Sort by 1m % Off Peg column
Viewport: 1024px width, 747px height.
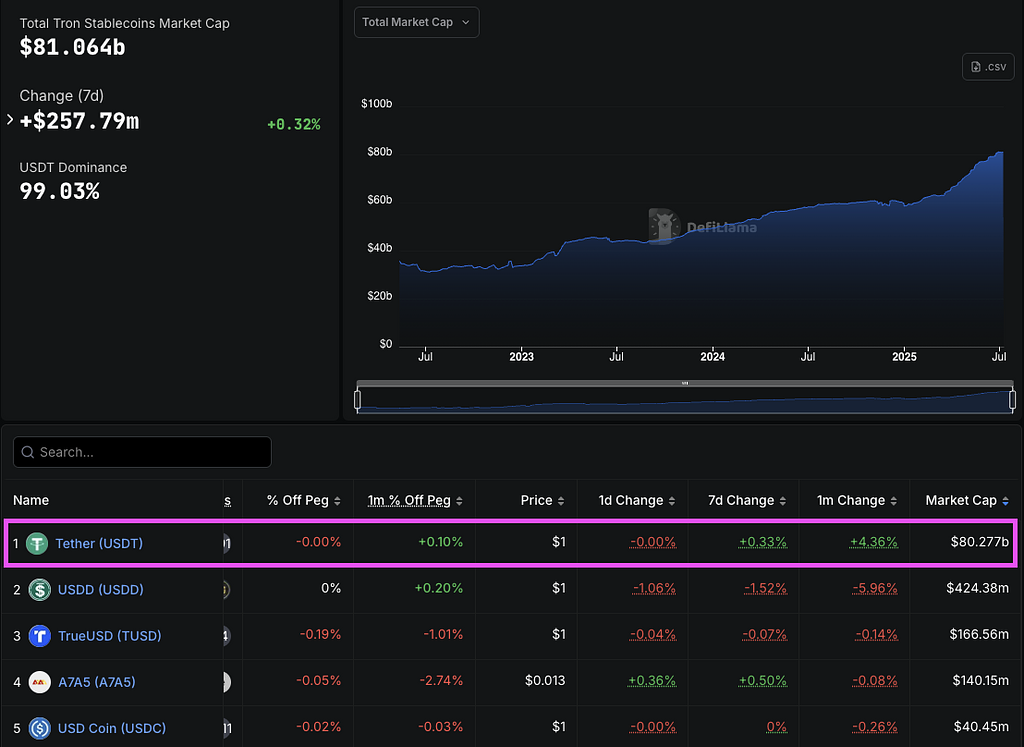click(x=415, y=500)
